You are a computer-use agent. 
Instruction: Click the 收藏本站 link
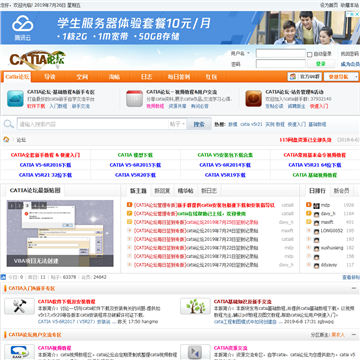point(350,5)
